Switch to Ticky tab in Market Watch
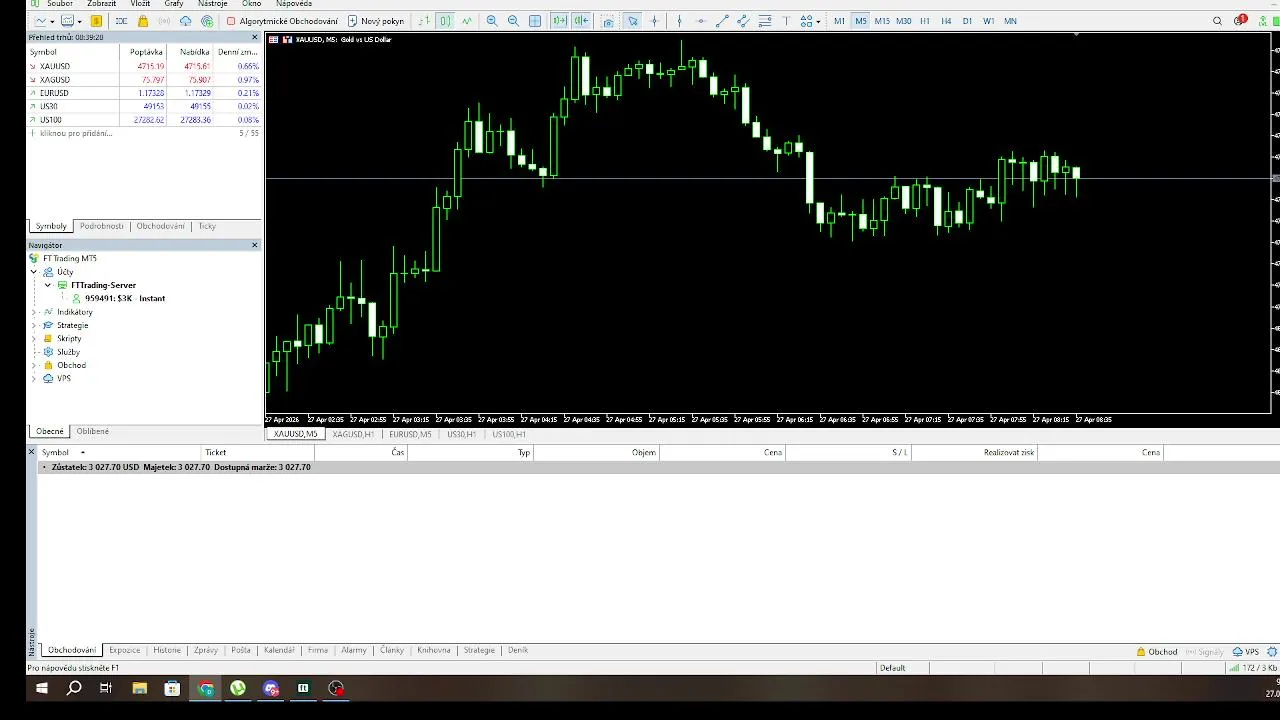Image resolution: width=1280 pixels, height=720 pixels. 207,226
